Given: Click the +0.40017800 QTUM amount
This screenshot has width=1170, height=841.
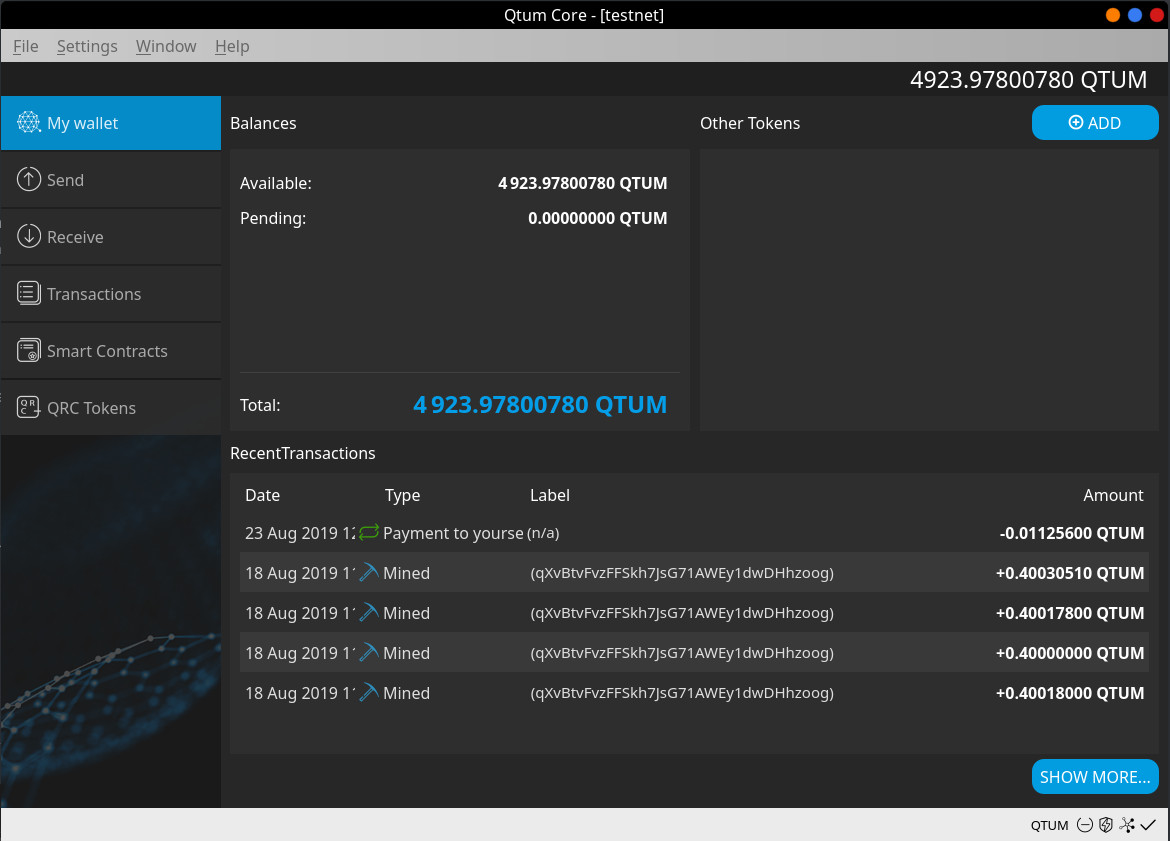Looking at the screenshot, I should tap(1070, 613).
